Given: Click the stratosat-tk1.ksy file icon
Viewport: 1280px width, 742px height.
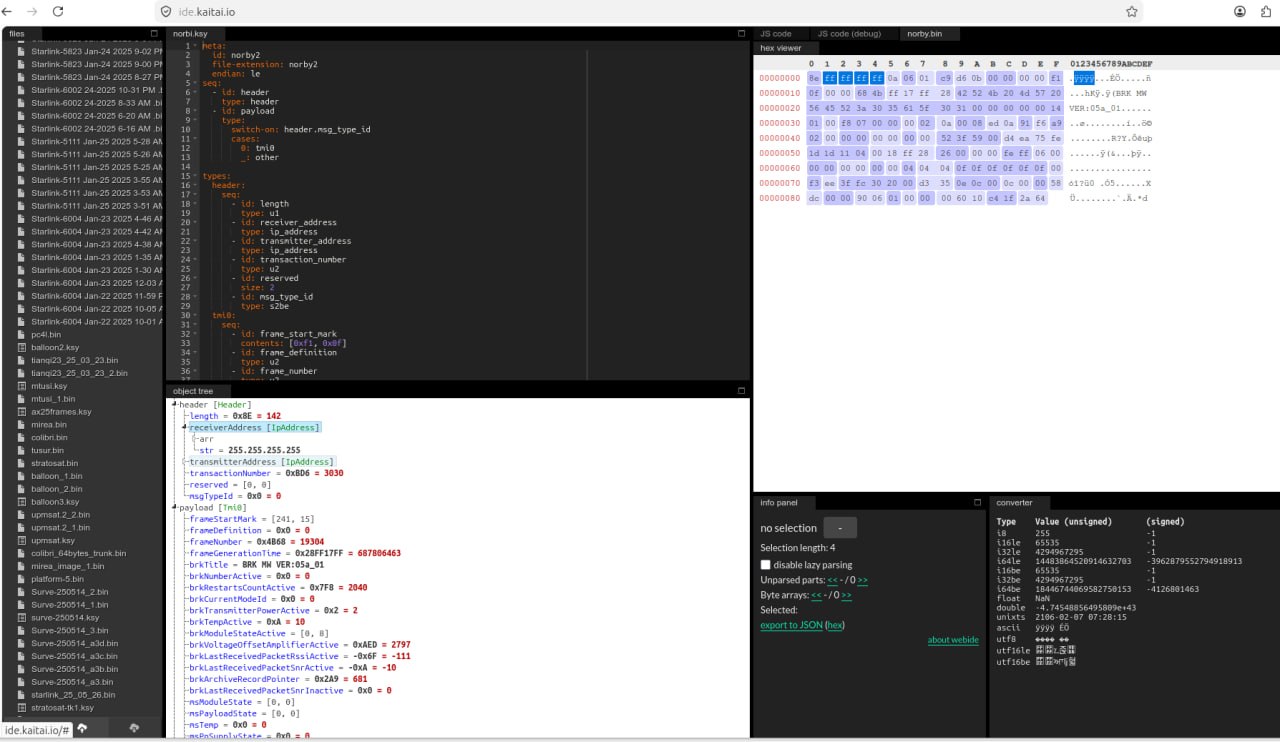Looking at the screenshot, I should pos(22,708).
